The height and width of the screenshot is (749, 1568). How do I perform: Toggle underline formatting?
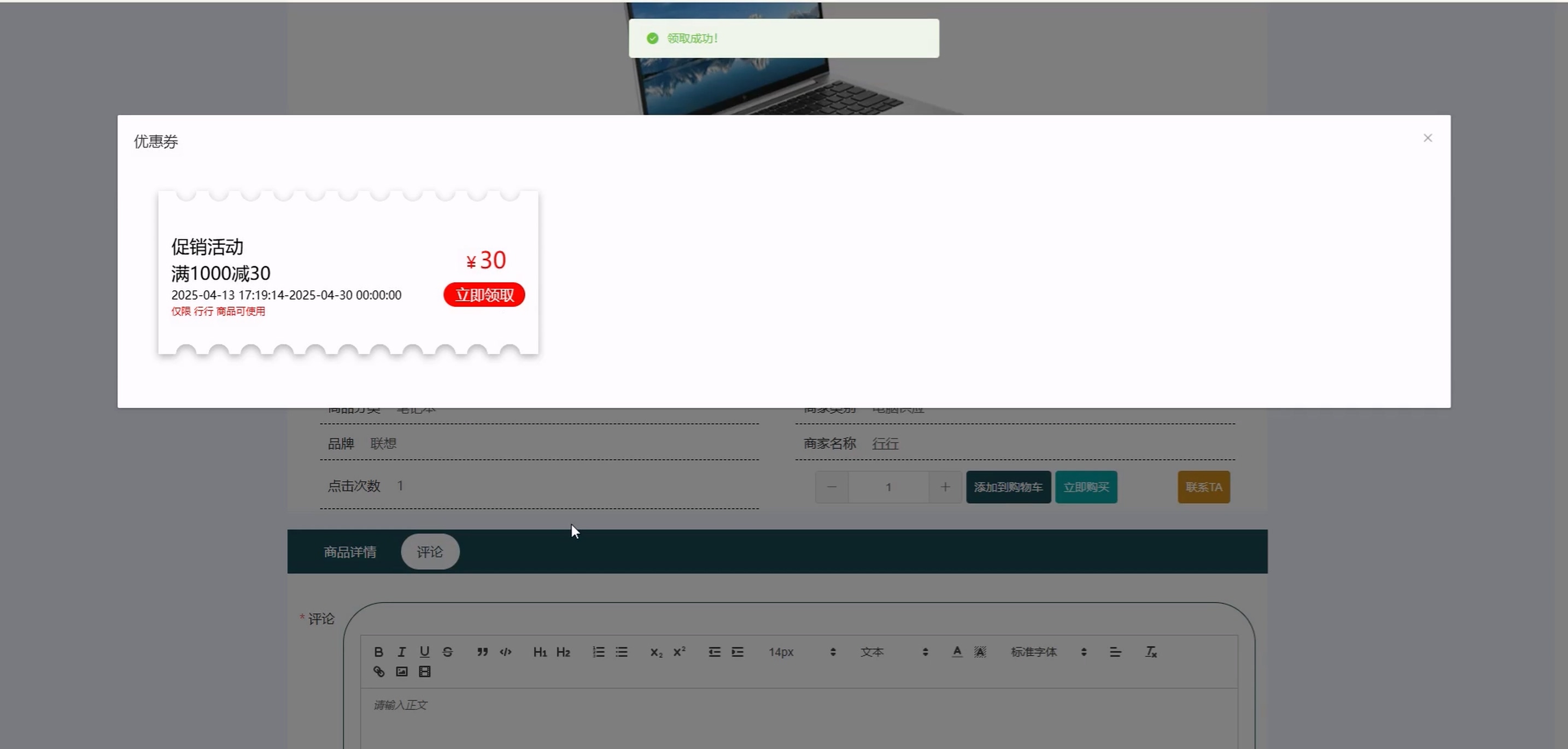click(x=424, y=652)
